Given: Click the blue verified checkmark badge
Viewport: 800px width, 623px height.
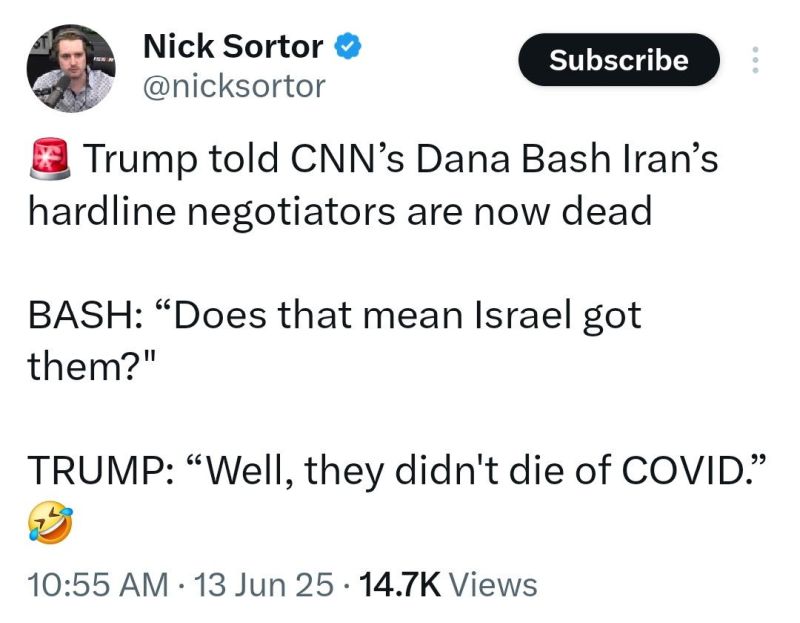Looking at the screenshot, I should tap(346, 46).
